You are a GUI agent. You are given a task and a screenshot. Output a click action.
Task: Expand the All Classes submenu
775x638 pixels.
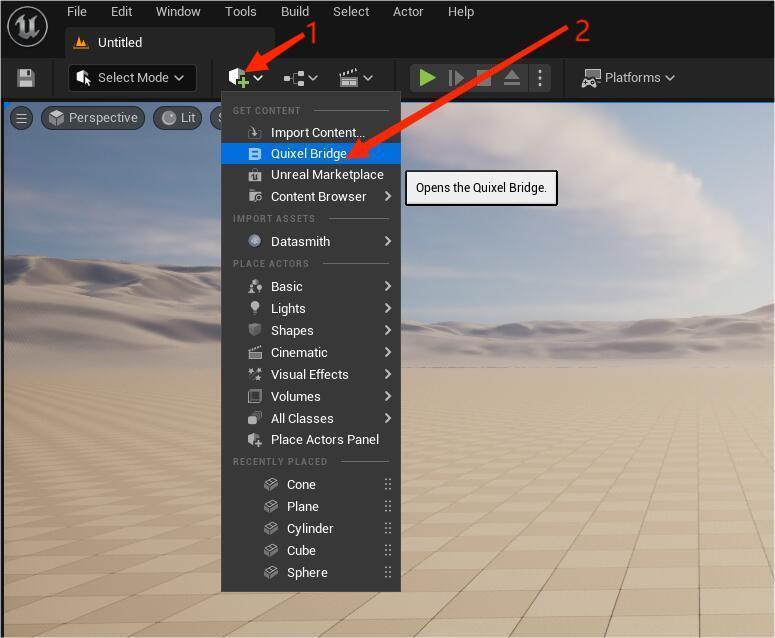[x=311, y=419]
